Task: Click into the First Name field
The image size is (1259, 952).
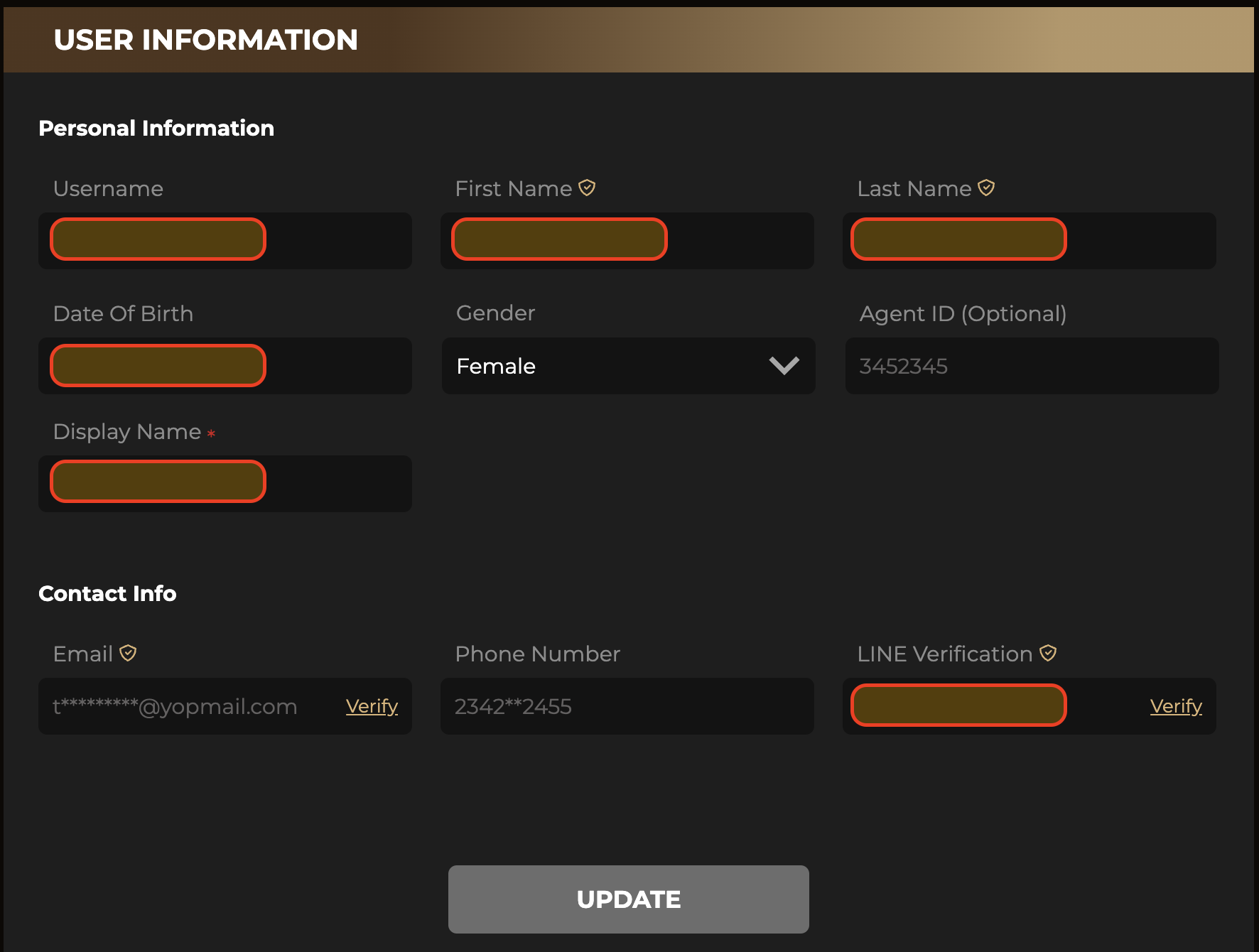Action: [627, 241]
